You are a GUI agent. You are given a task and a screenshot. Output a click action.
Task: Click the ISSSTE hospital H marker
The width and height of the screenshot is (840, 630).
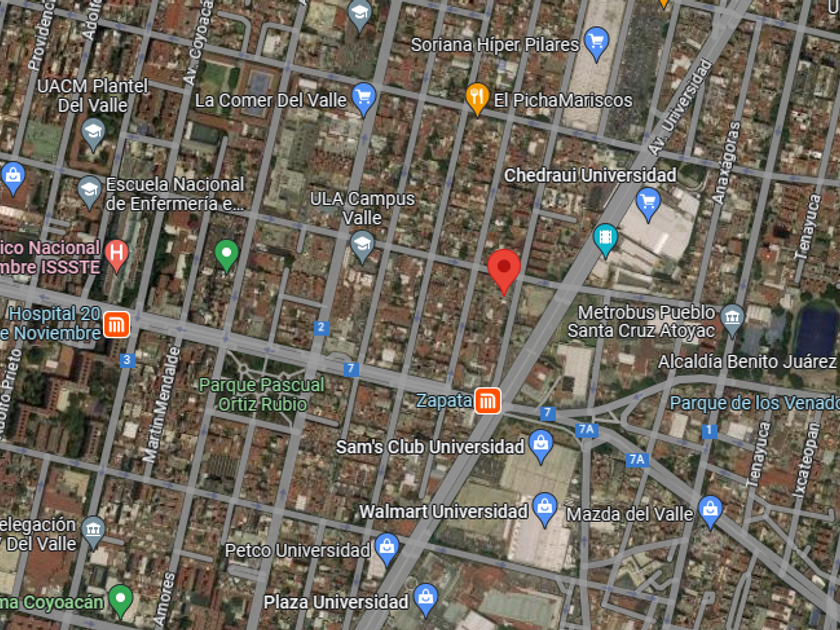point(116,256)
